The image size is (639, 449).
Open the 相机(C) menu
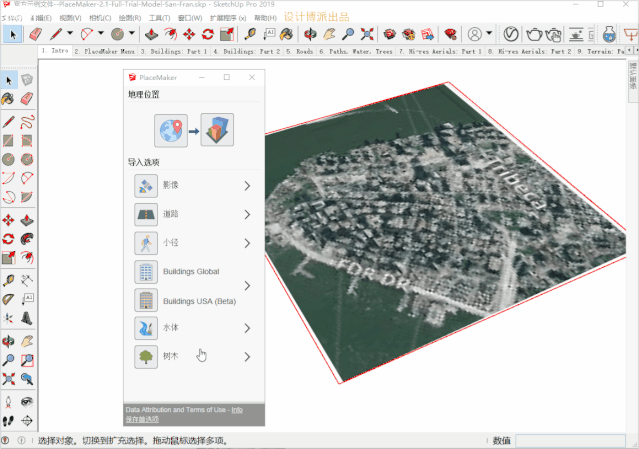(100, 18)
